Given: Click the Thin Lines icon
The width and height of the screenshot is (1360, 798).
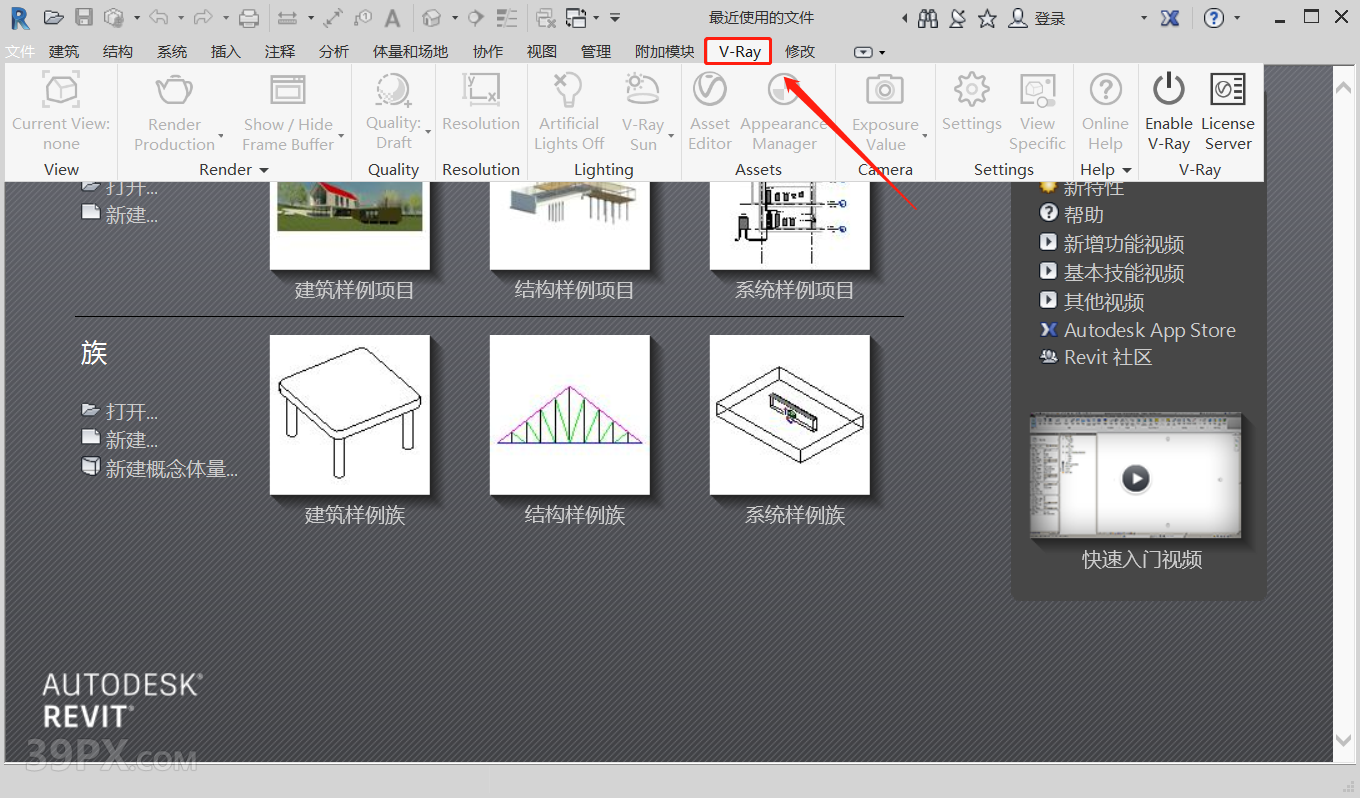Looking at the screenshot, I should pyautogui.click(x=508, y=17).
